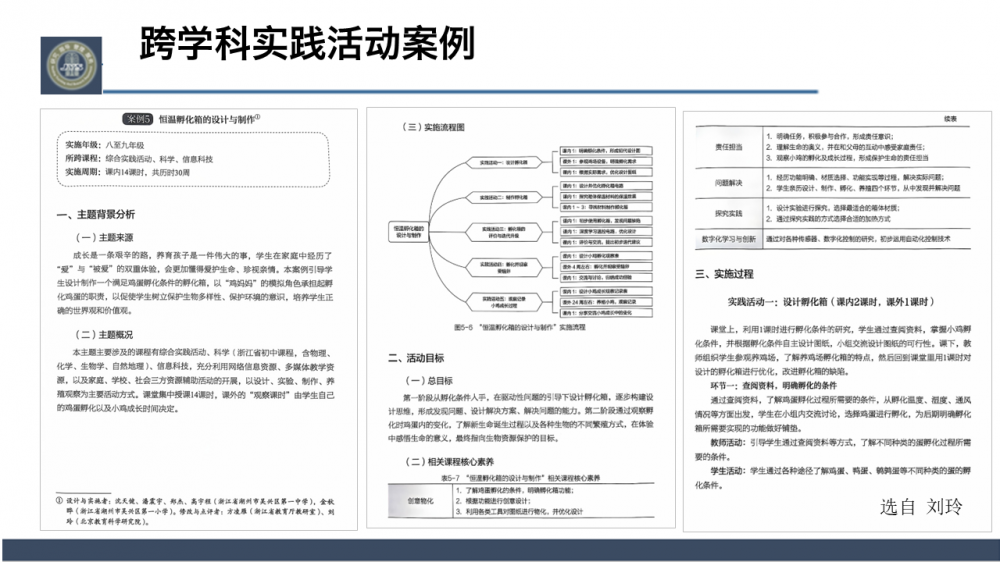Click the heading 二、活动目标

(x=417, y=358)
